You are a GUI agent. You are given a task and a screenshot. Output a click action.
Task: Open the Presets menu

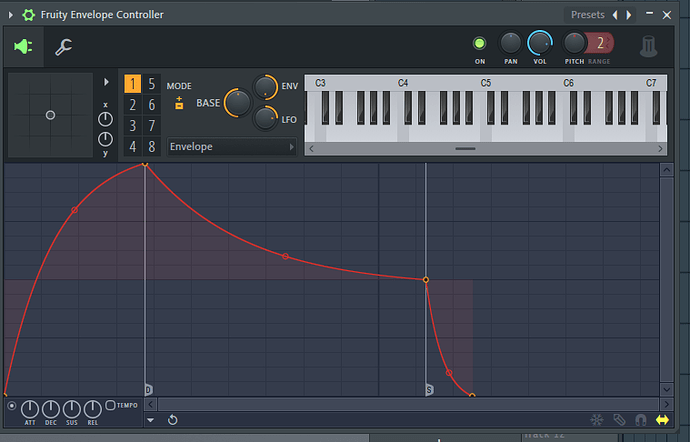587,15
